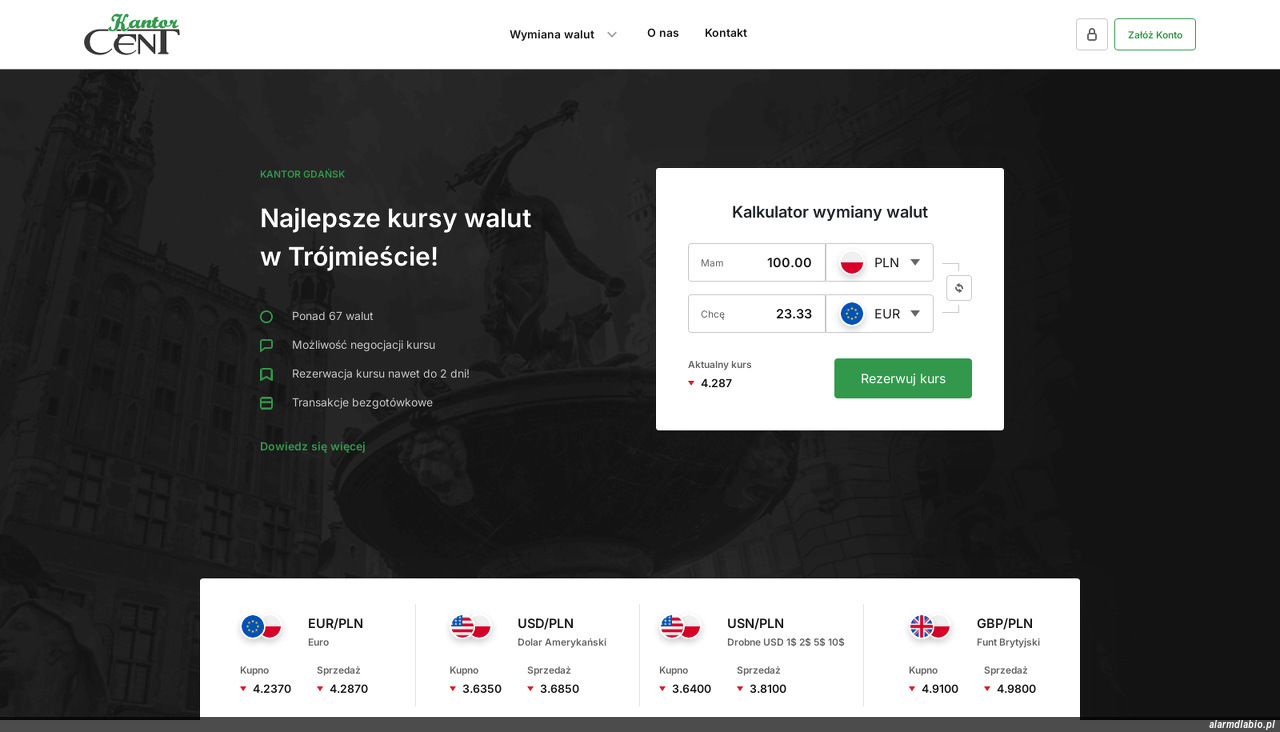Click the bookmark icon next to Rezerwacja kursu
Screen dimensions: 1280x732
click(266, 374)
